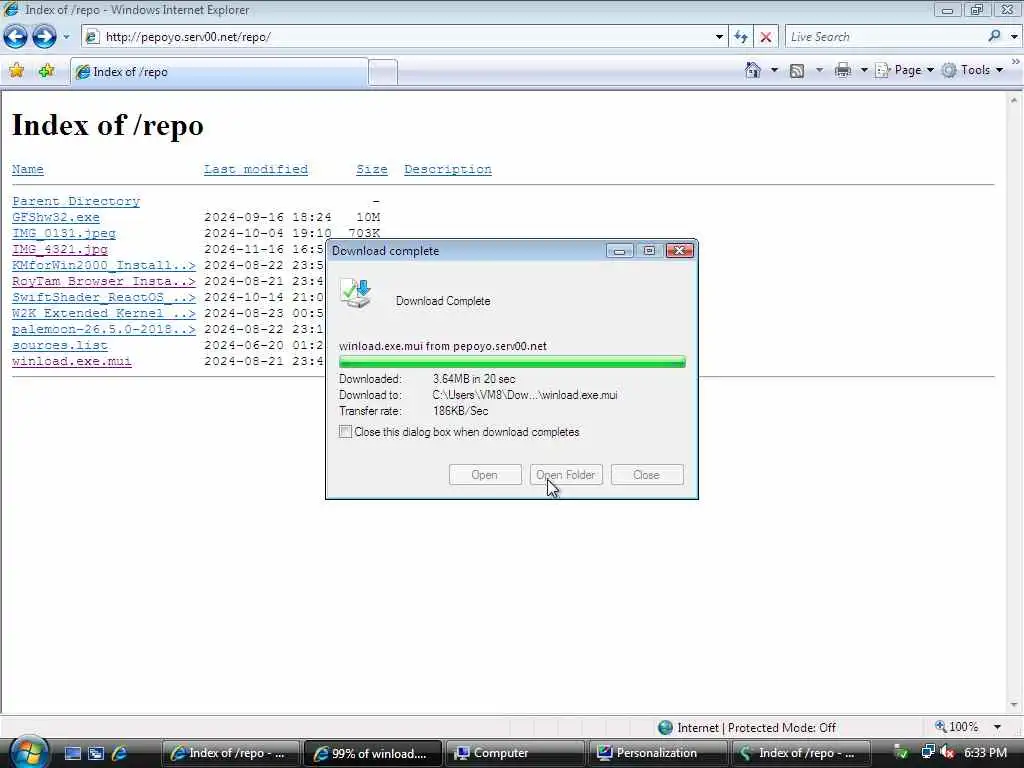Switch to Computer taskbar window
1024x768 pixels.
(x=515, y=753)
